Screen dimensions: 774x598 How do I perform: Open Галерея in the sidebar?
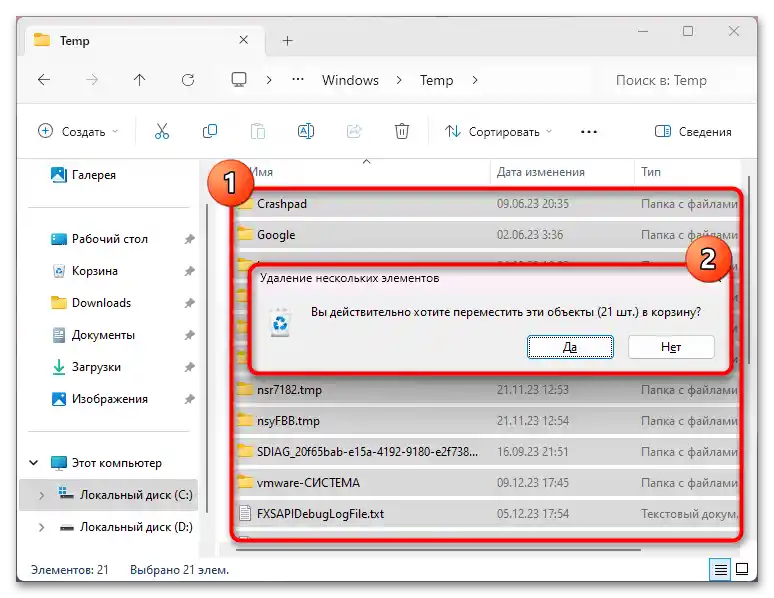pos(83,175)
